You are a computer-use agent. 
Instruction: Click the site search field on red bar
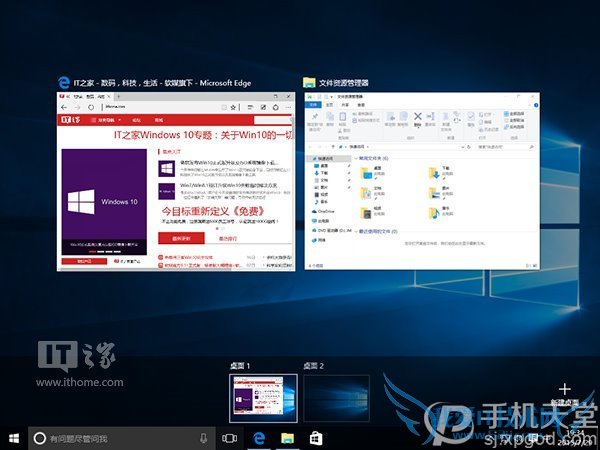tap(272, 120)
